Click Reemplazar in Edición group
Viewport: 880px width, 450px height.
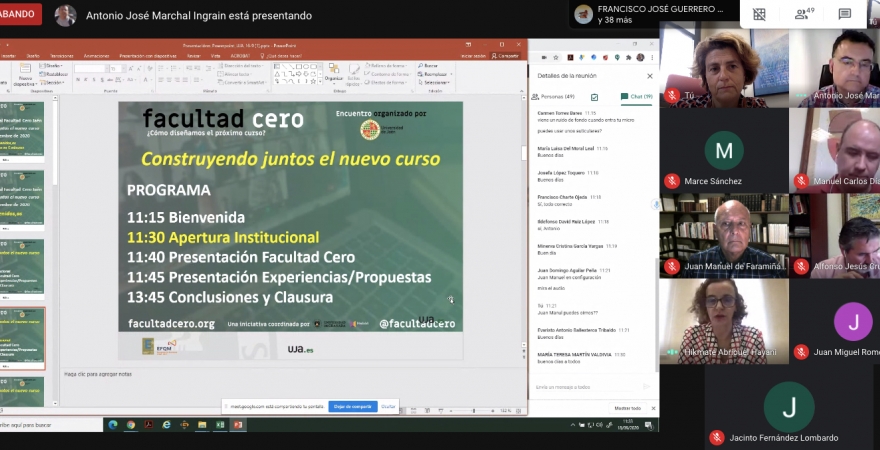(x=434, y=74)
